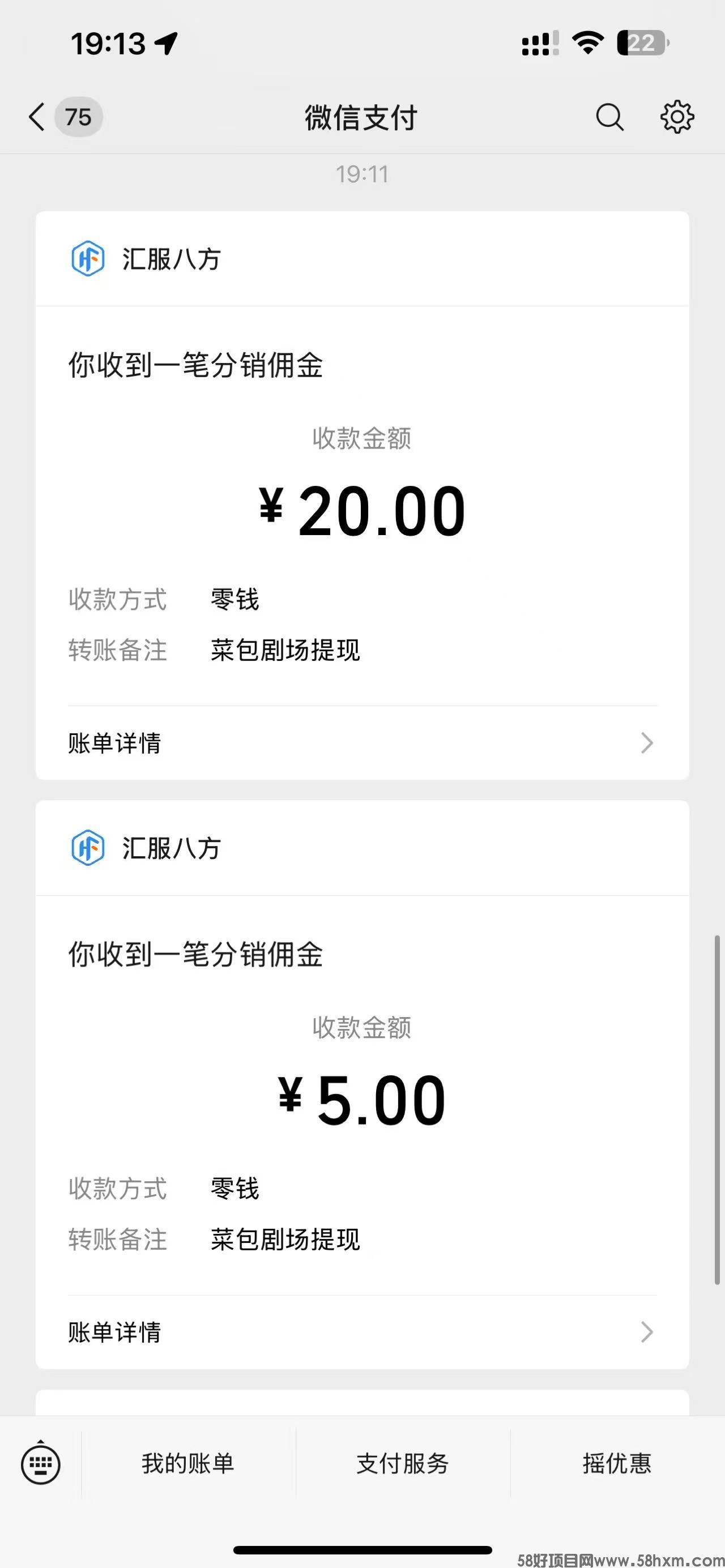
Task: Tap the 75 unread messages badge
Action: coord(79,117)
